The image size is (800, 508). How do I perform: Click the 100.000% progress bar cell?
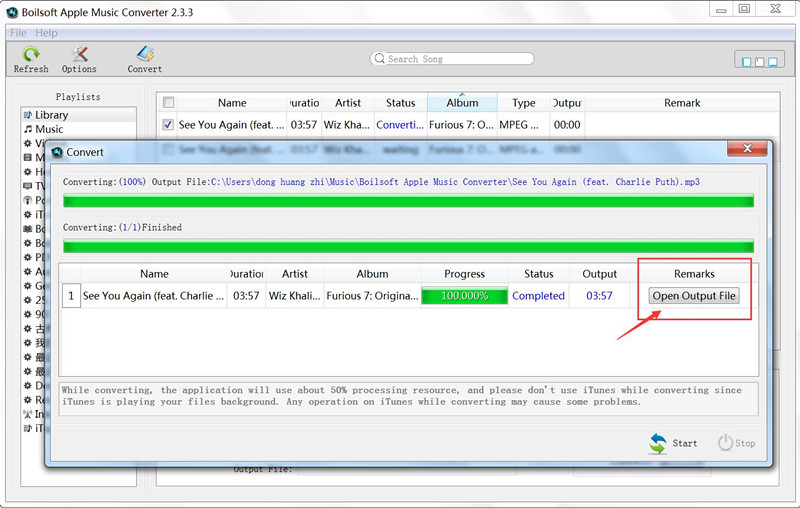pos(464,296)
